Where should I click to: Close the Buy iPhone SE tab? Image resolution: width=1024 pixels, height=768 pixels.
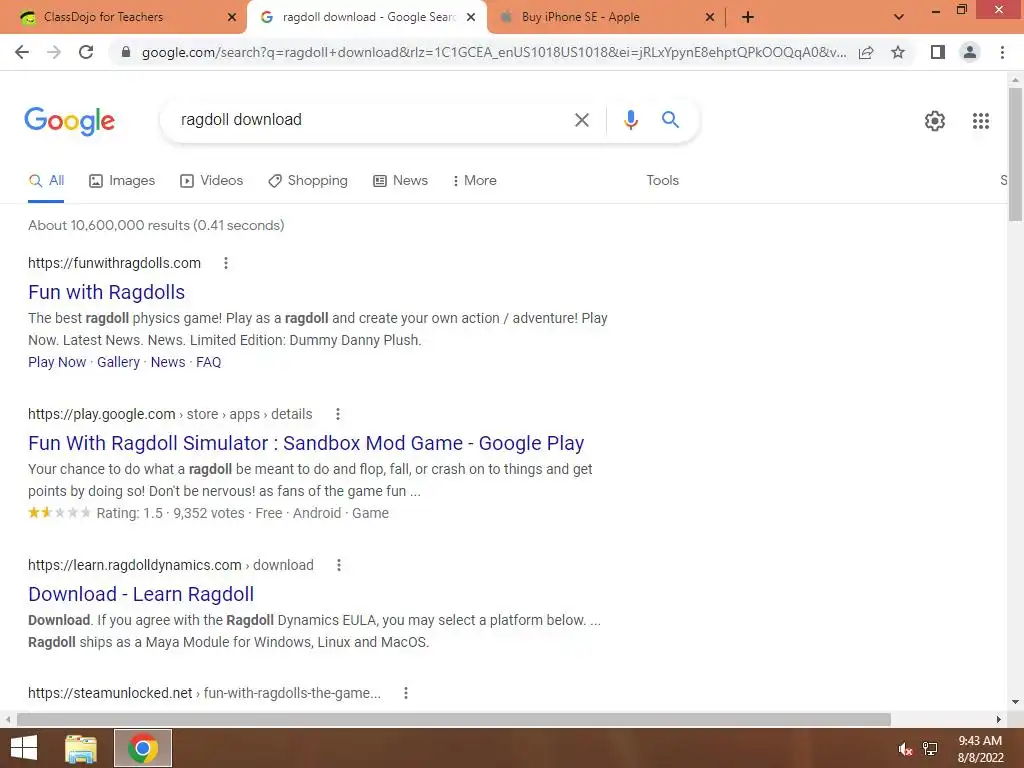click(710, 17)
